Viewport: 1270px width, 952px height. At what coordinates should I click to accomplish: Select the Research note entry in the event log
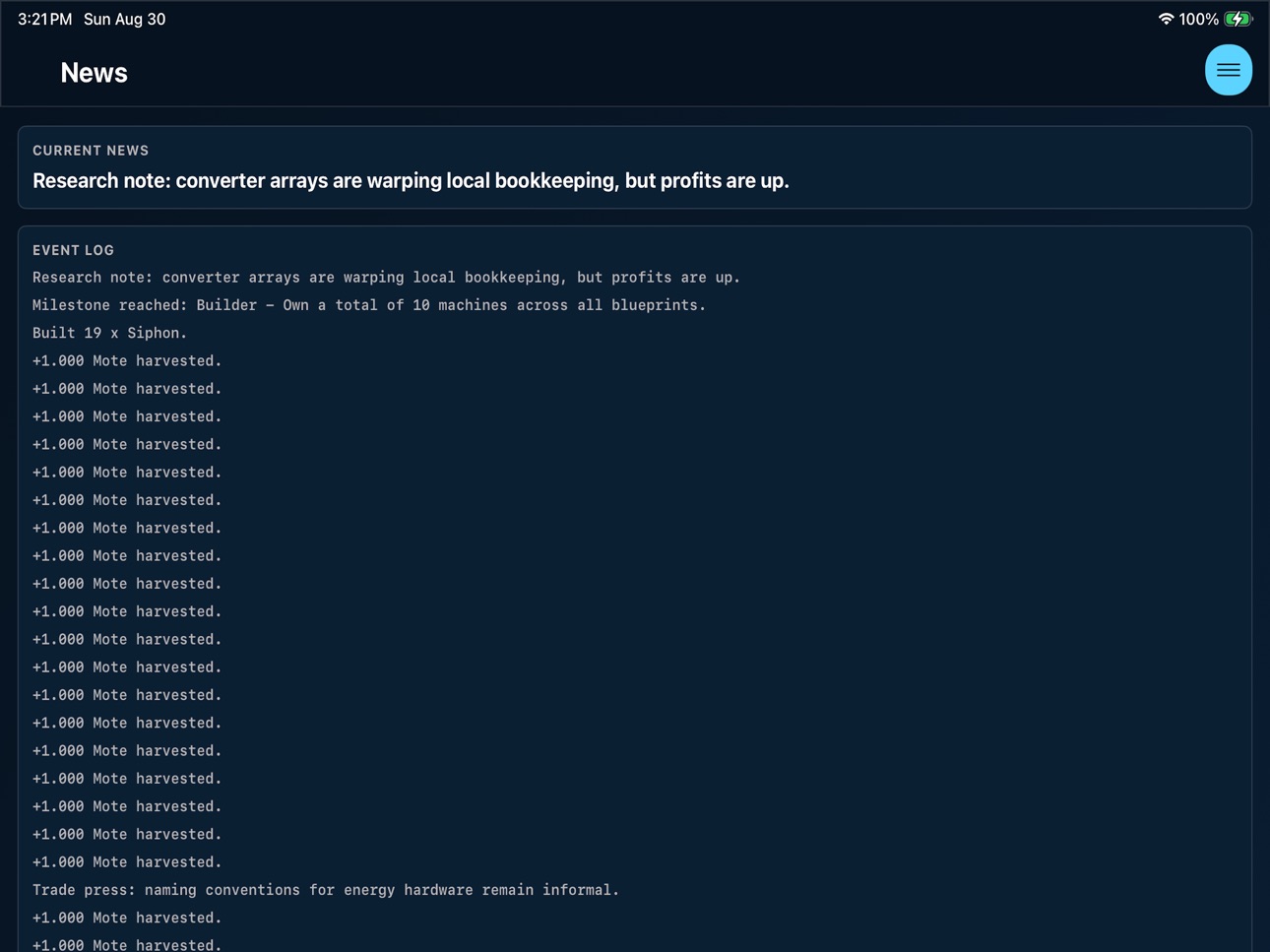[386, 278]
